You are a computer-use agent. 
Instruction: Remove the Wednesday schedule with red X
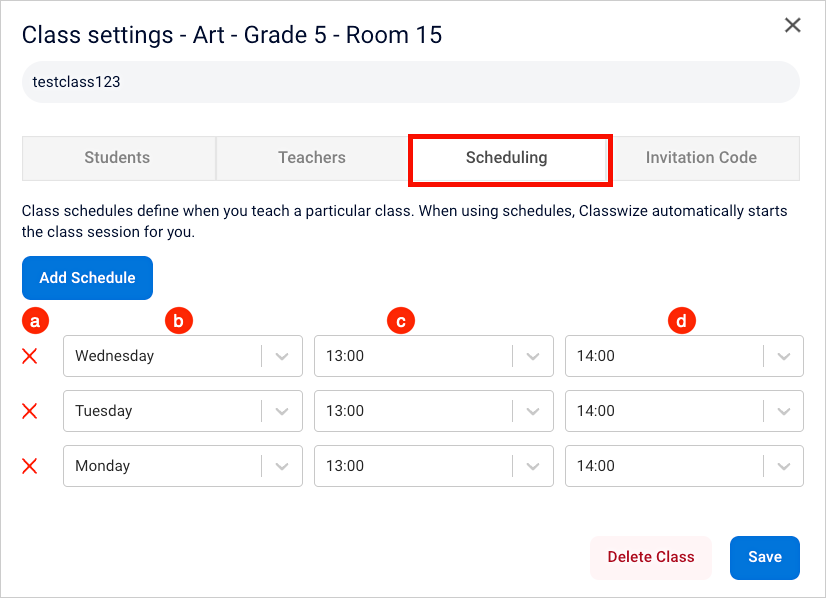30,356
